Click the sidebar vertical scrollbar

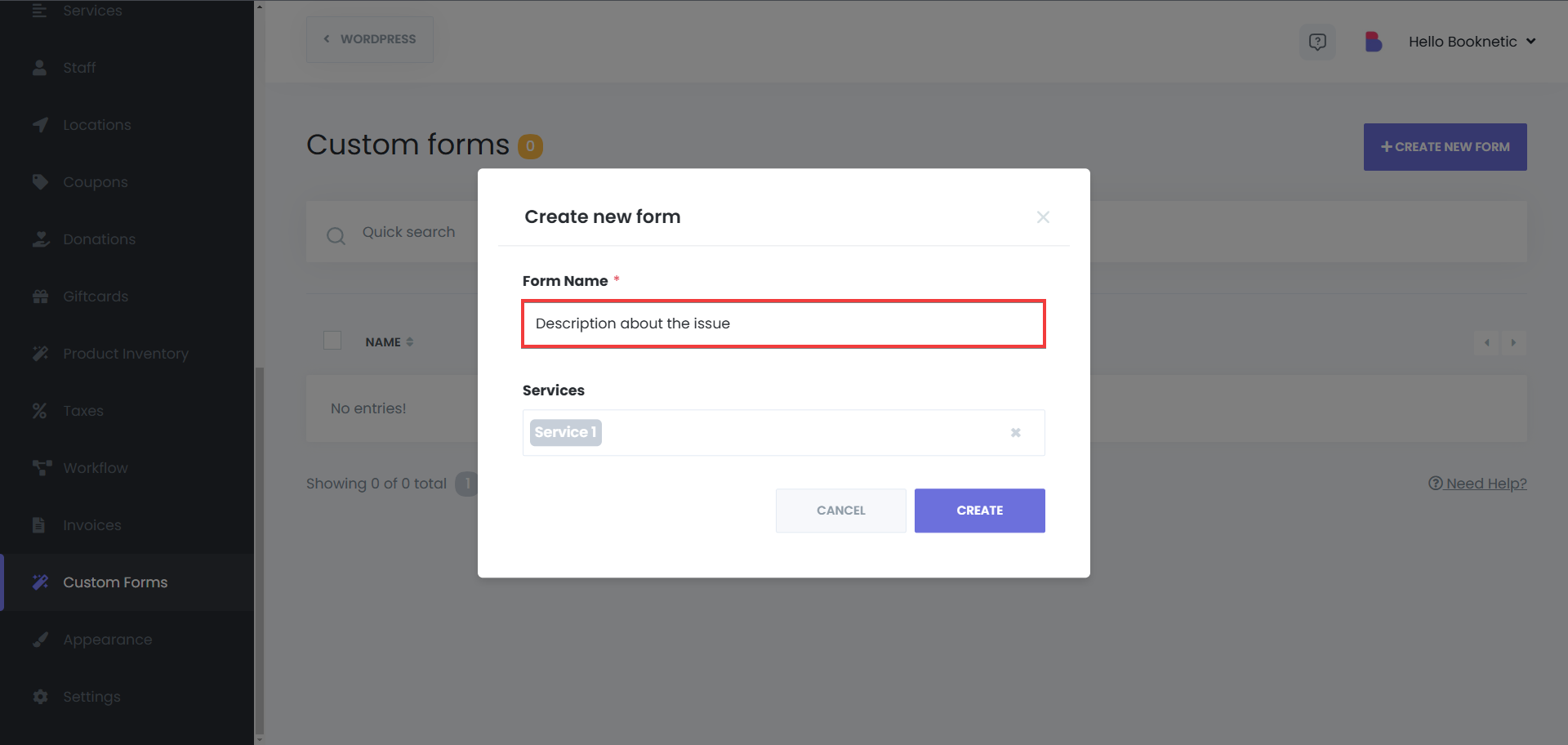tap(260, 551)
